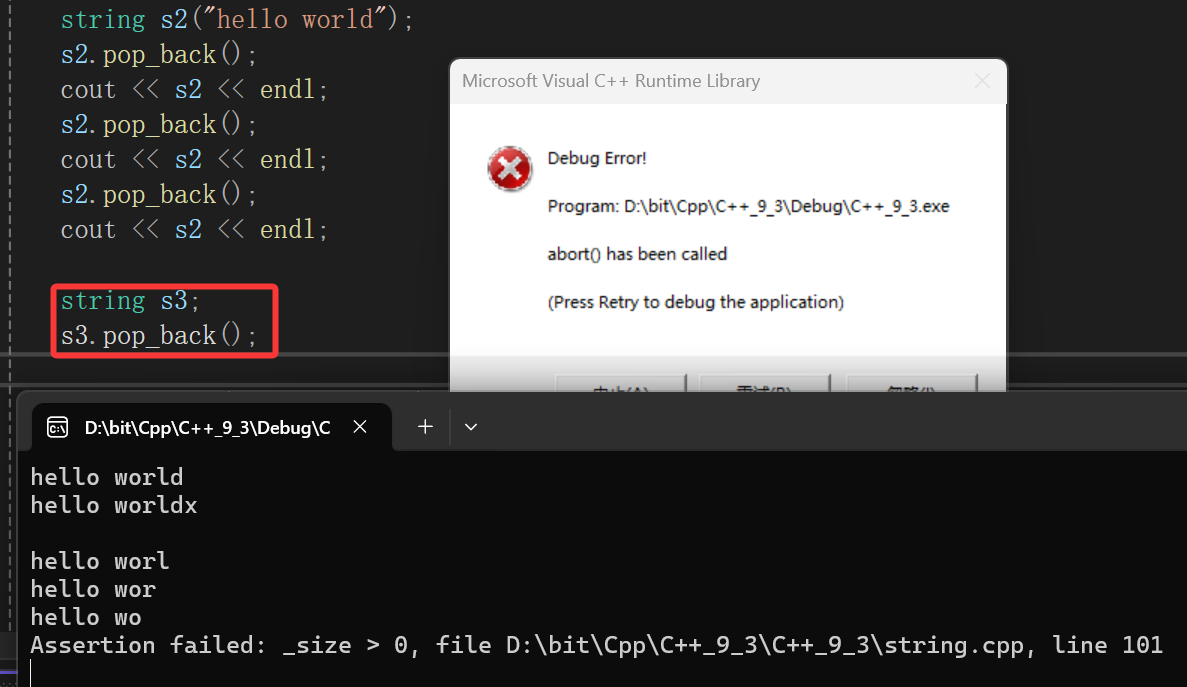Viewport: 1187px width, 687px height.
Task: Click the "Press Retry to debug the application" text
Action: pos(695,302)
